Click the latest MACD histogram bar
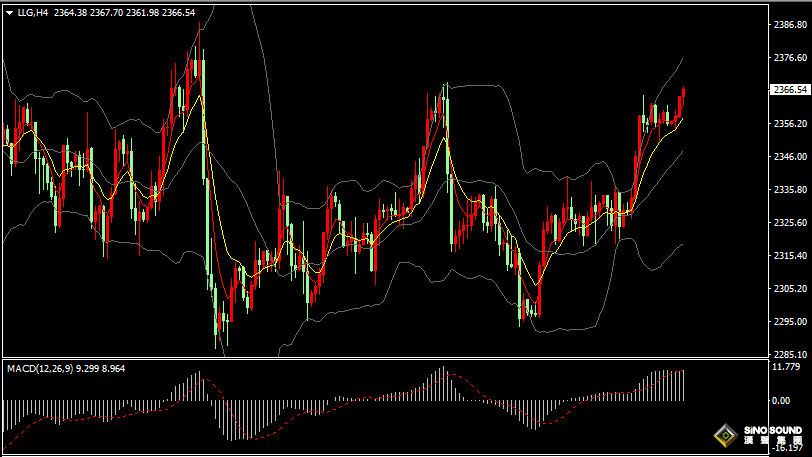The height and width of the screenshot is (457, 812). click(x=684, y=385)
